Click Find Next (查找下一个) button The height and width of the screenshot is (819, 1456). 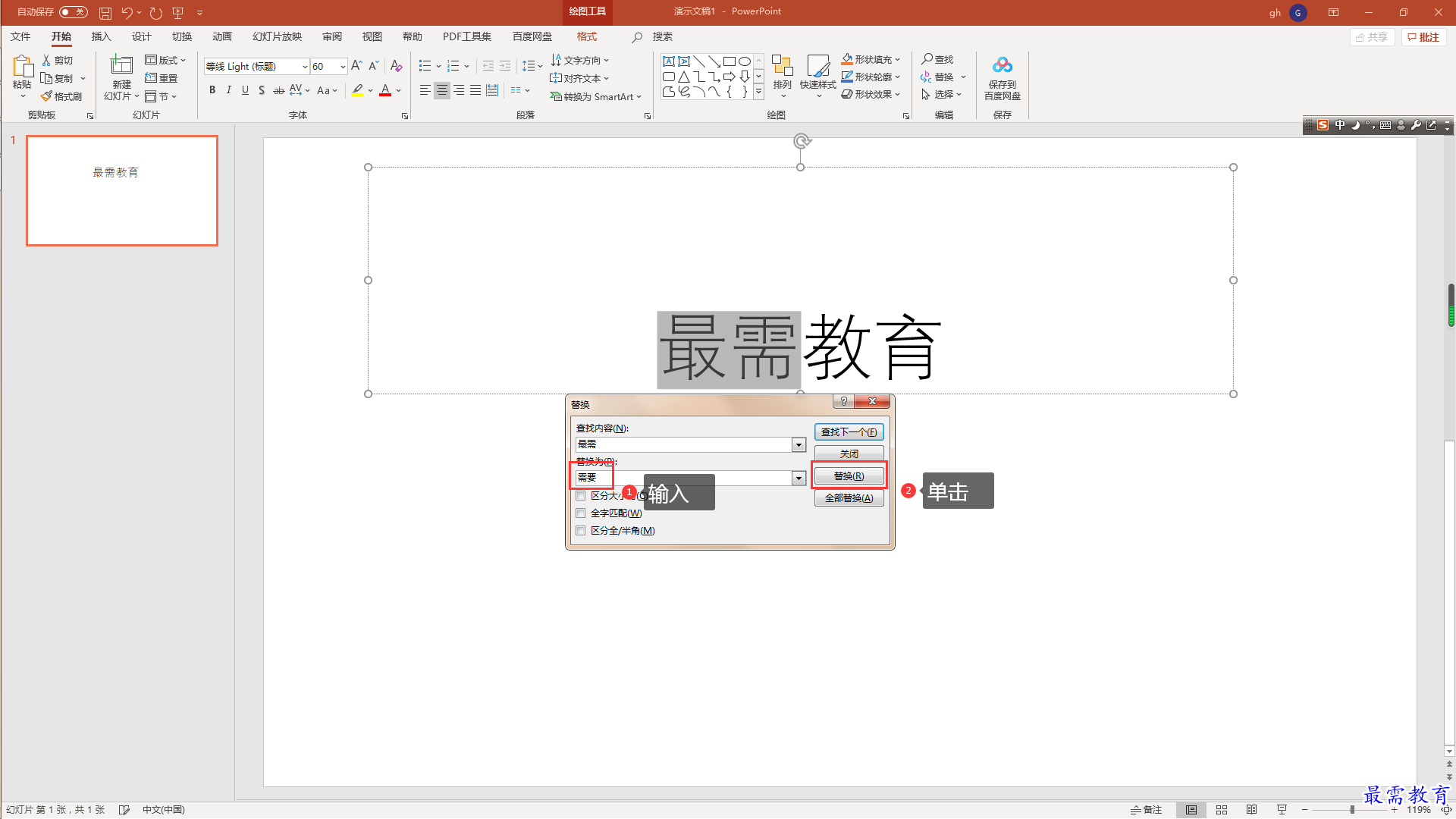pyautogui.click(x=849, y=432)
